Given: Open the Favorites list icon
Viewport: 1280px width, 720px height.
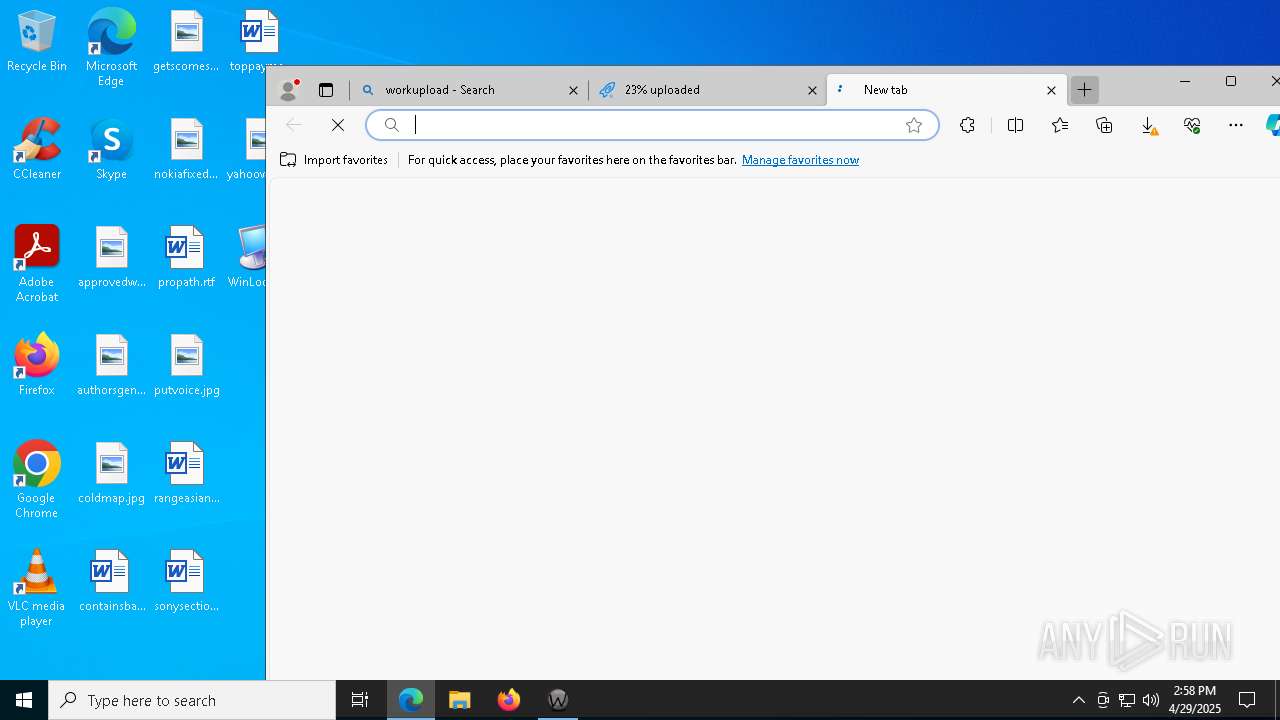Looking at the screenshot, I should point(1060,125).
